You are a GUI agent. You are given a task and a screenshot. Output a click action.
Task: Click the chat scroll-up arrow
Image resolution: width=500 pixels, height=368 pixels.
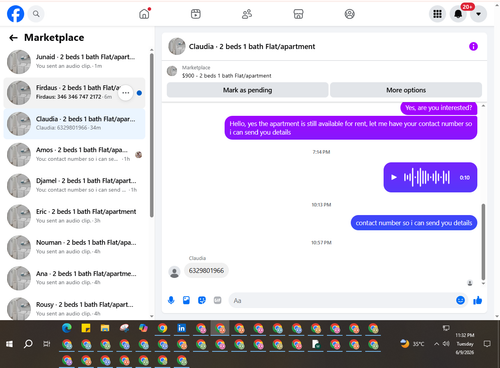tap(483, 106)
